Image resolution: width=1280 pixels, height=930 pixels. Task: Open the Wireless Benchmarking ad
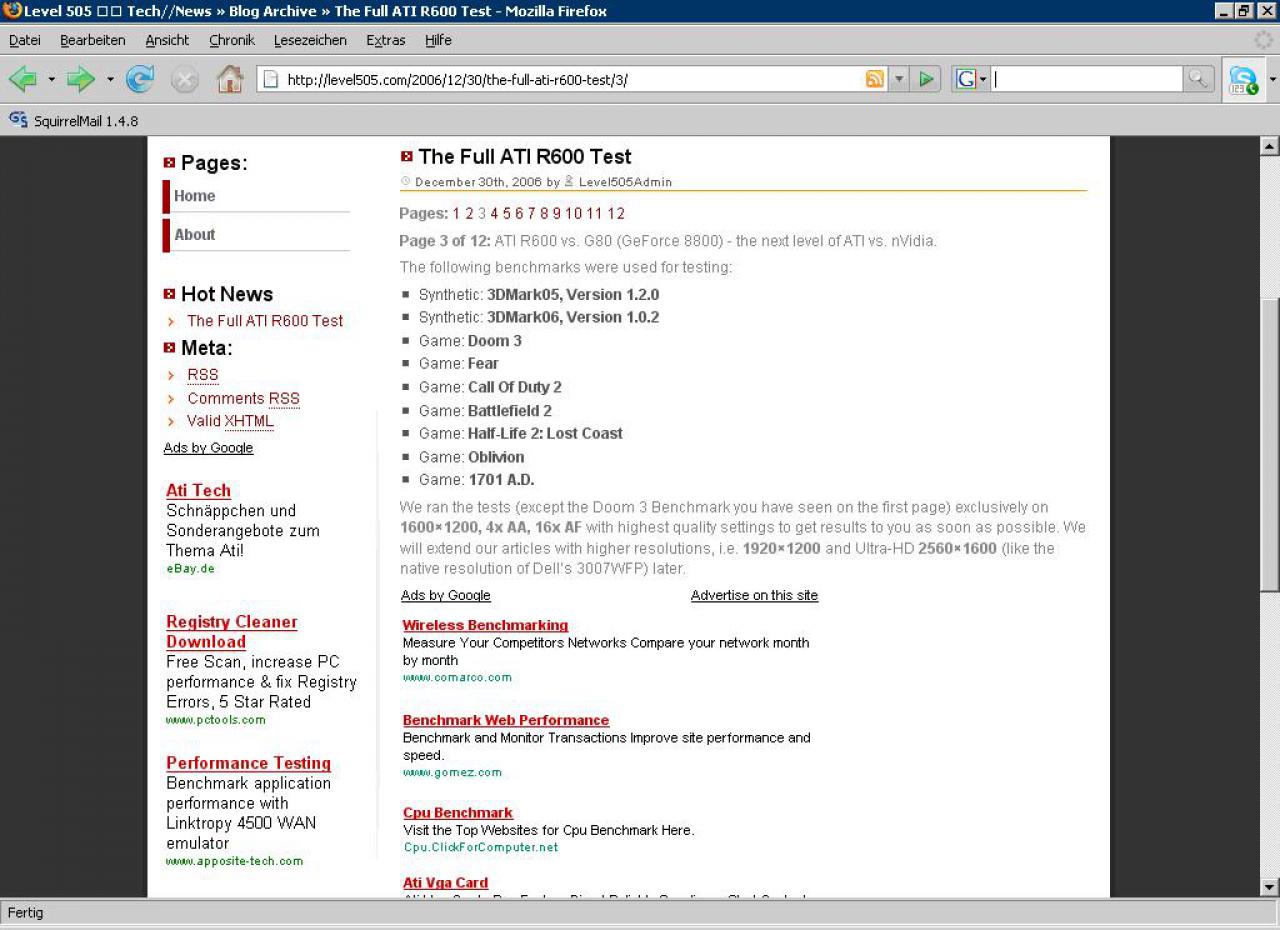point(485,626)
